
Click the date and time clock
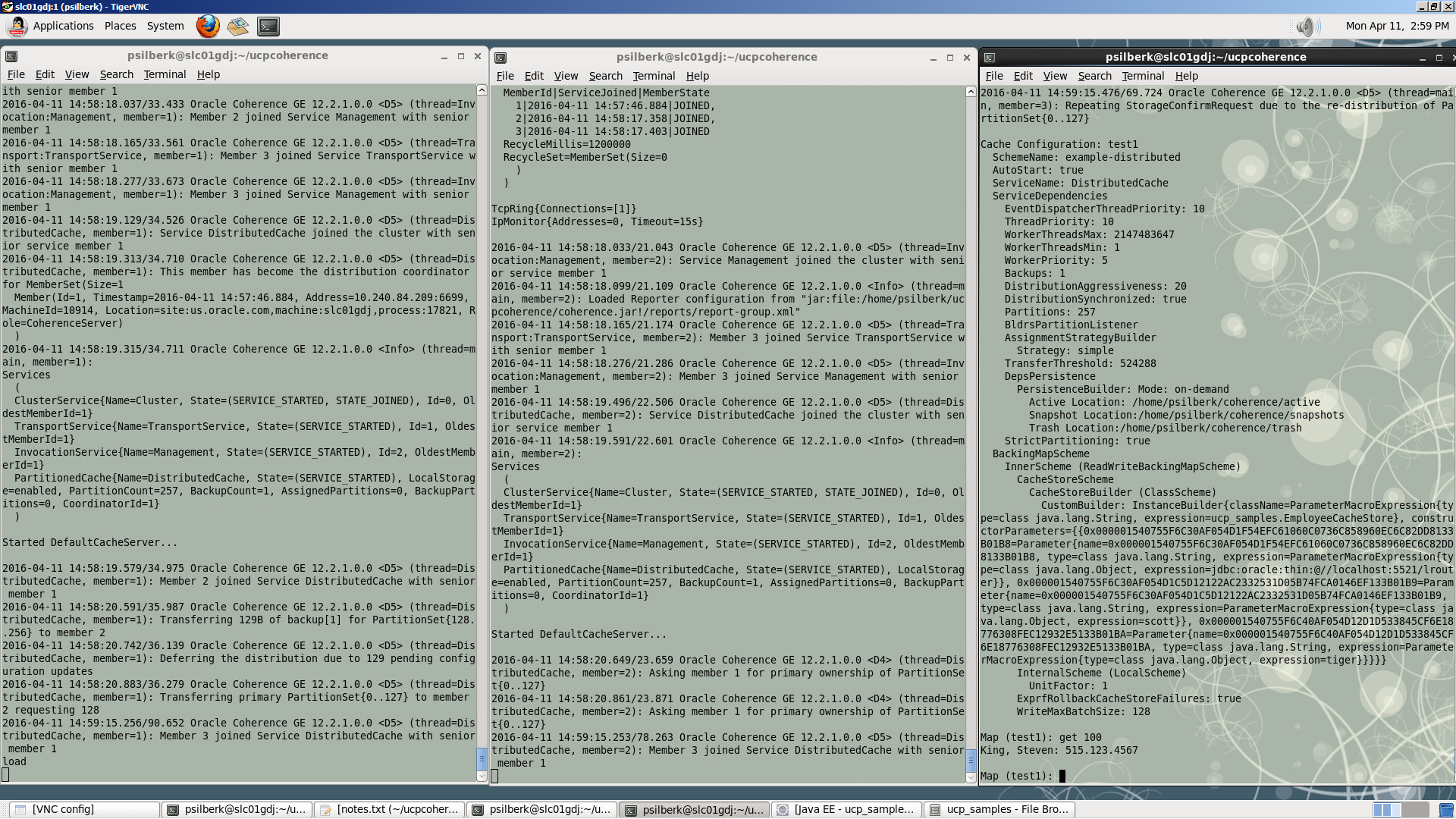pyautogui.click(x=1397, y=26)
